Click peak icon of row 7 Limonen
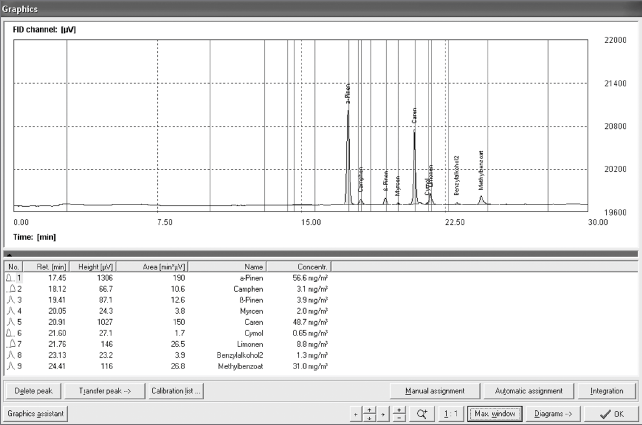Viewport: 642px width, 425px height. pos(11,344)
